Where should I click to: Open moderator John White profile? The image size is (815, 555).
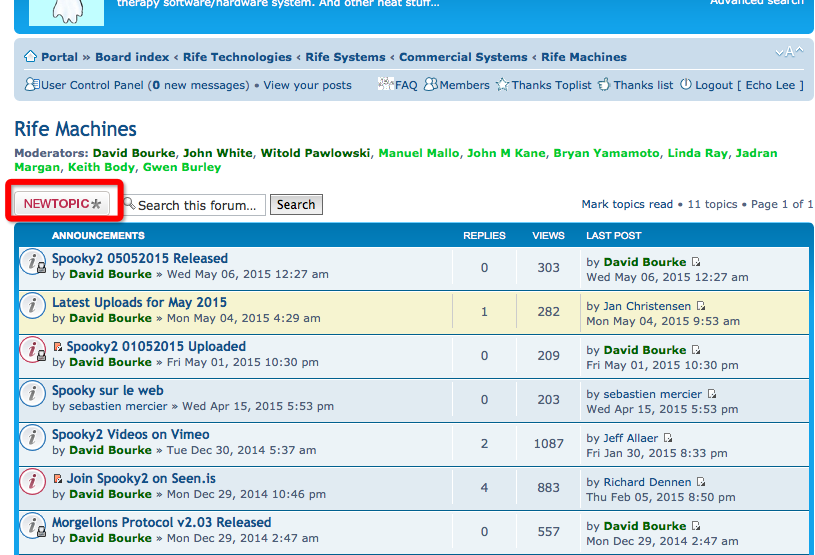pyautogui.click(x=217, y=153)
